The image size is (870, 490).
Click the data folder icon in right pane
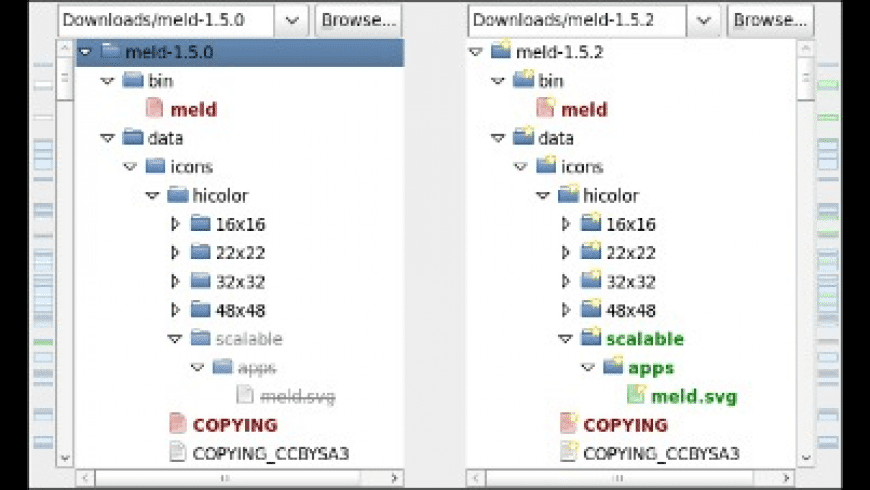point(523,137)
